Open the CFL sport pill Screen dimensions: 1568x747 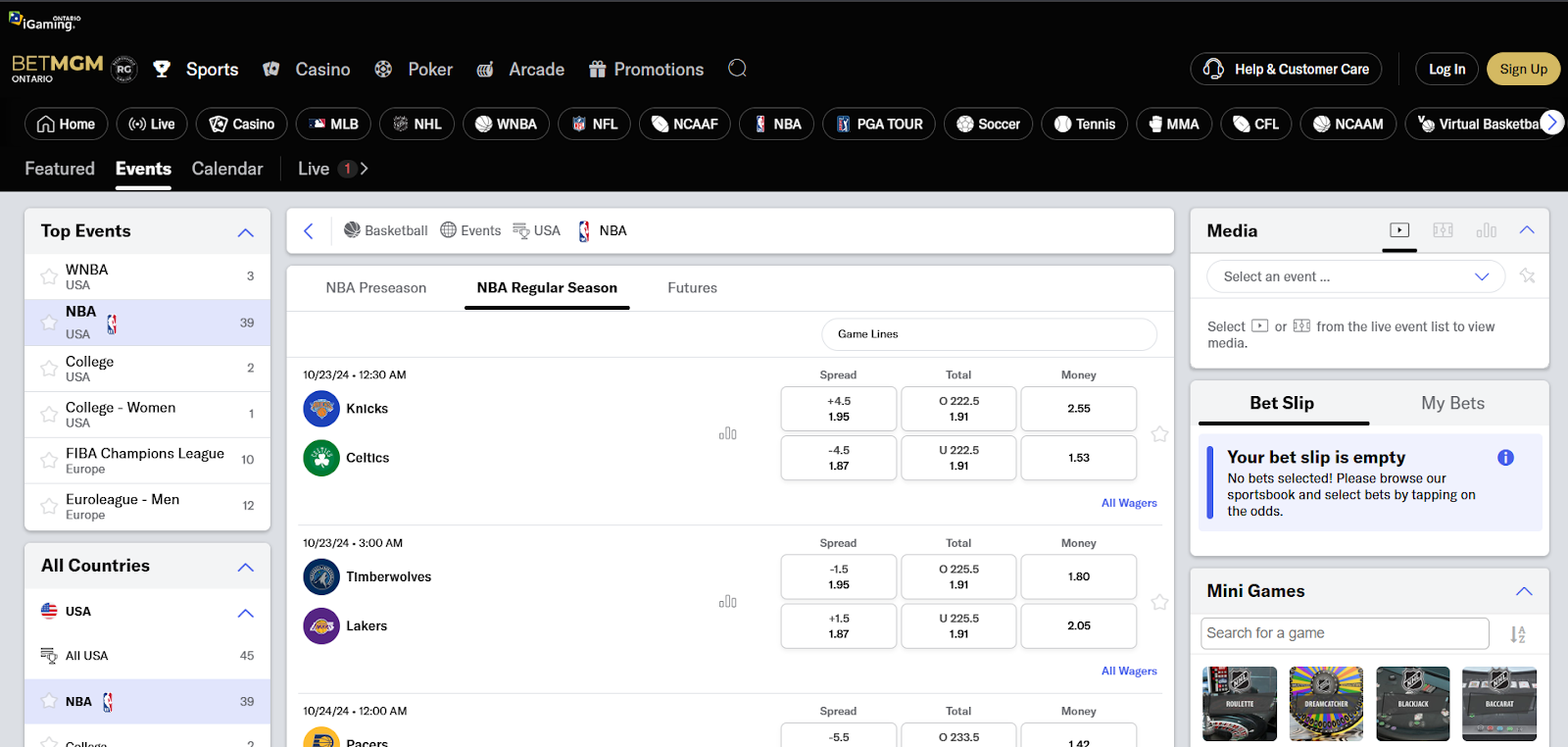1256,124
